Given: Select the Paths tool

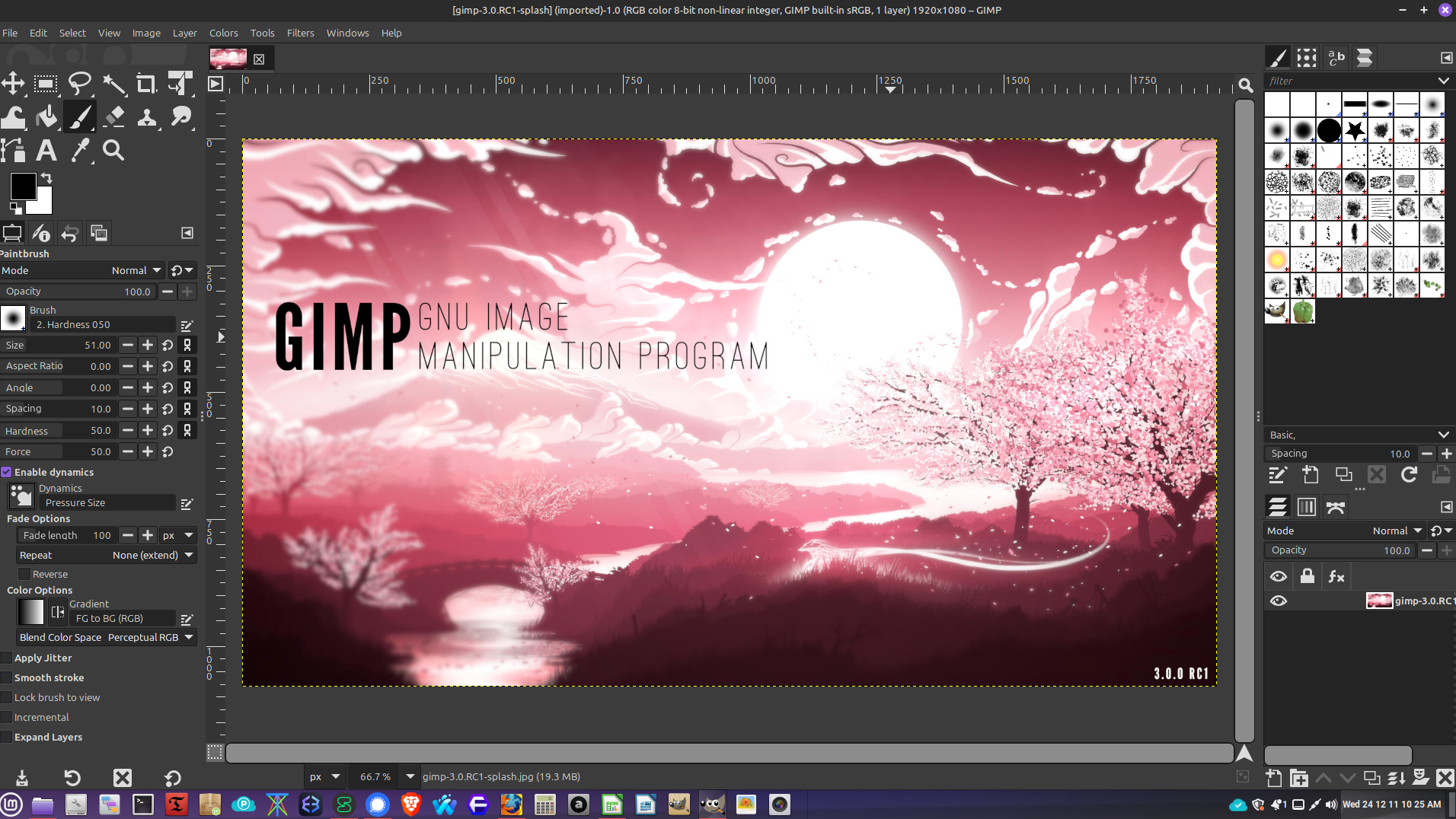Looking at the screenshot, I should (x=13, y=150).
